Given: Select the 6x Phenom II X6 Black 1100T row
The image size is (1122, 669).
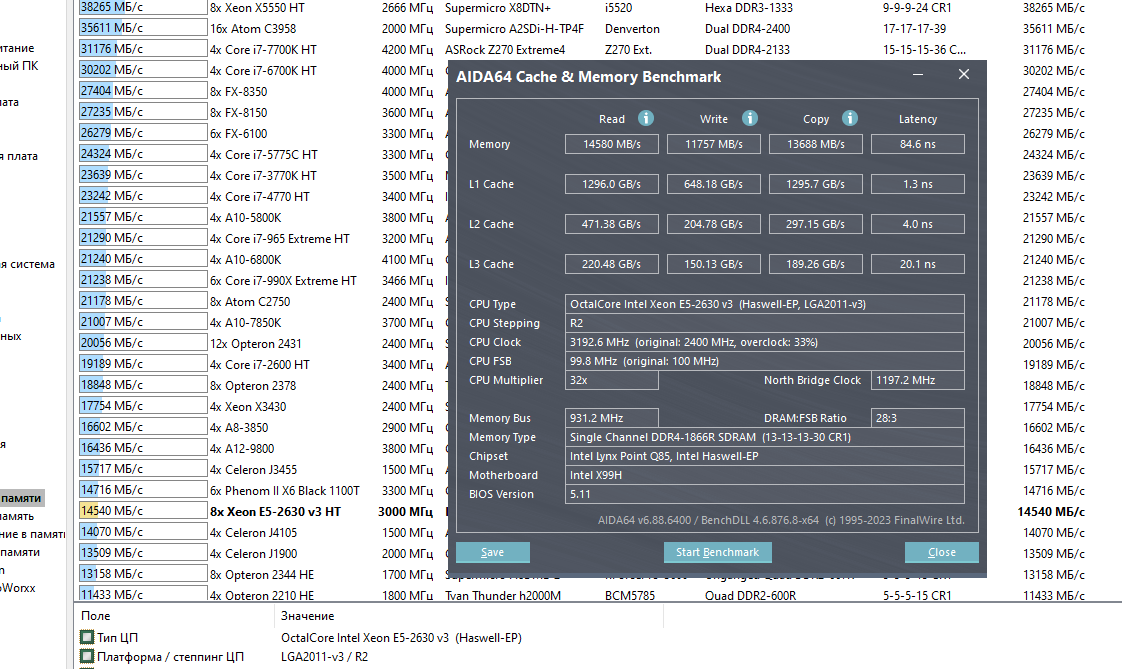Looking at the screenshot, I should [284, 491].
